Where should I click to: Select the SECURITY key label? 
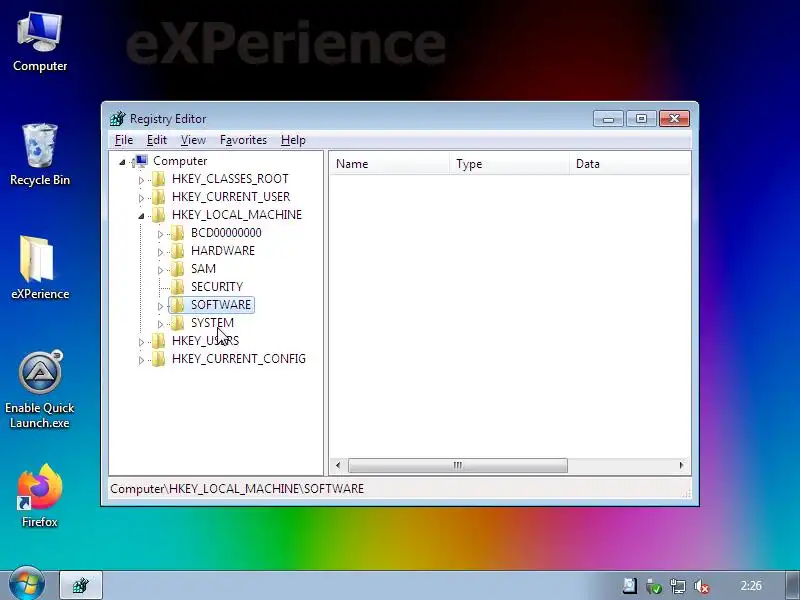[217, 287]
